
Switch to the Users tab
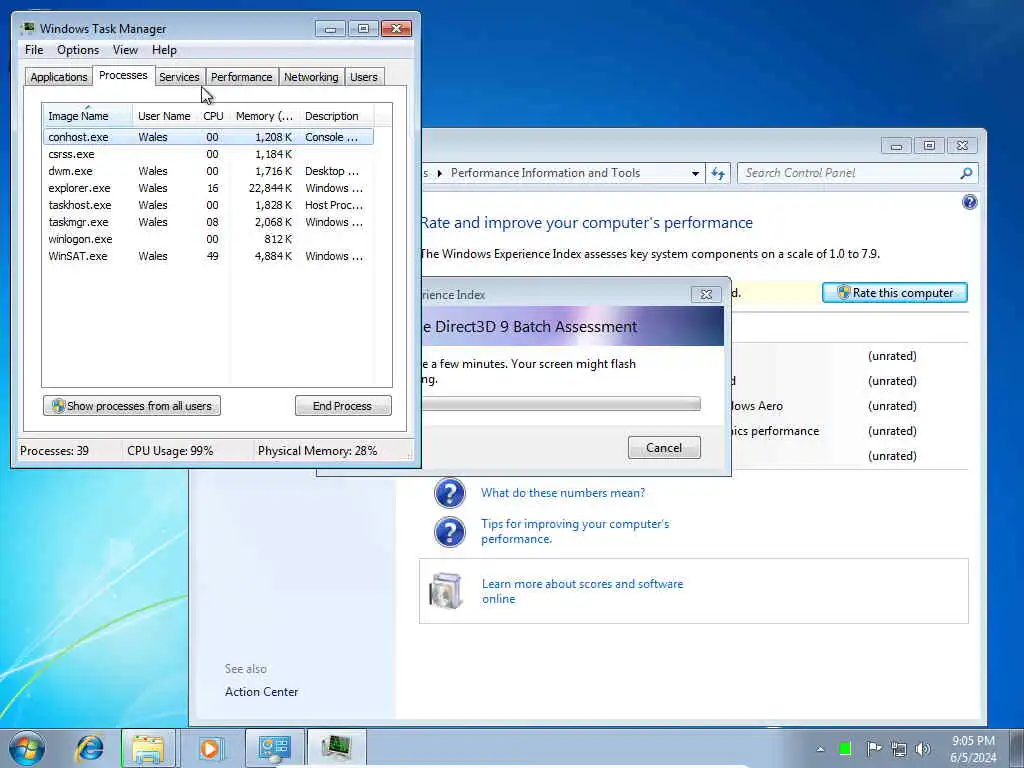[x=363, y=77]
